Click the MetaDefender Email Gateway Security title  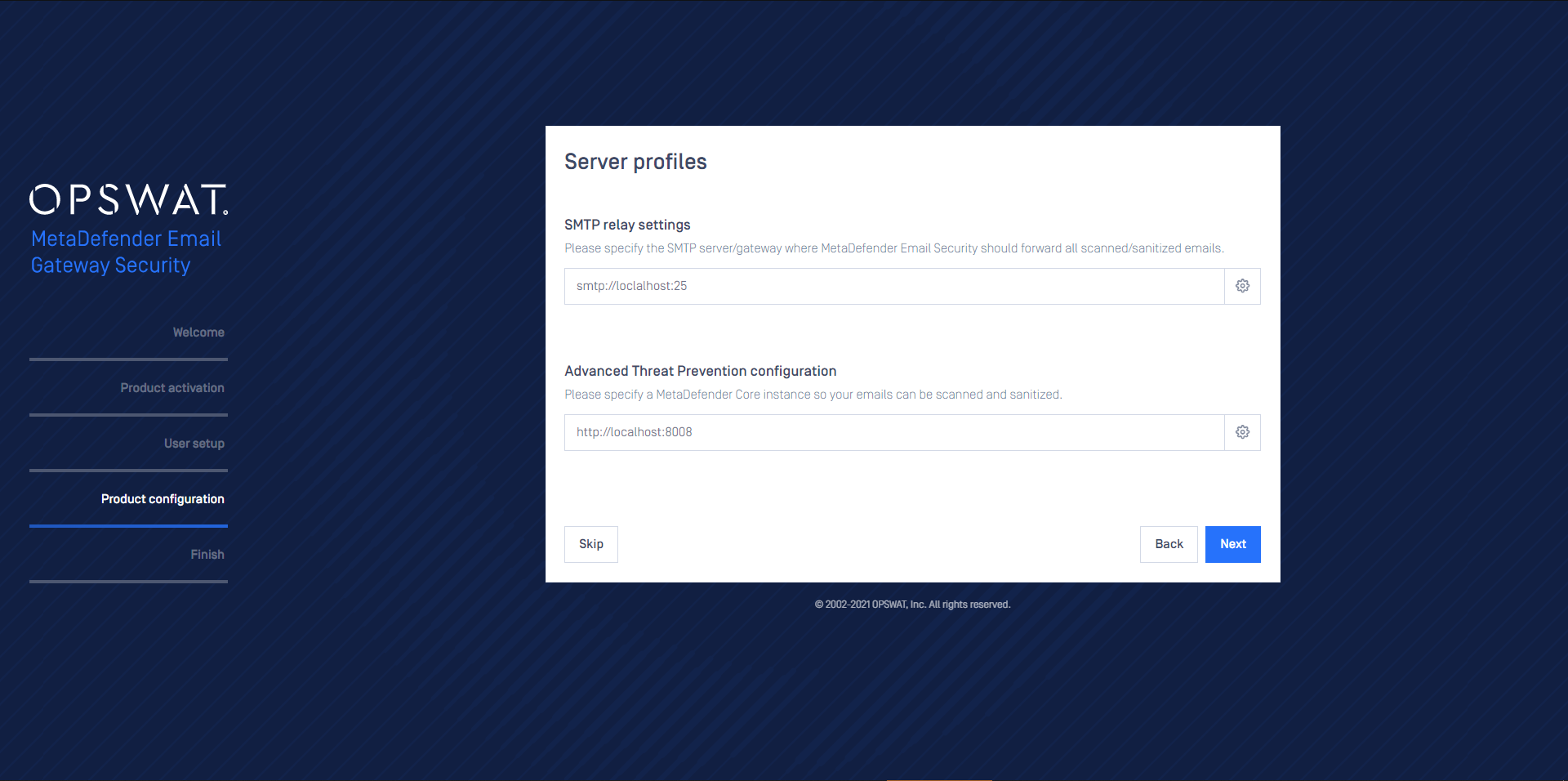(127, 252)
